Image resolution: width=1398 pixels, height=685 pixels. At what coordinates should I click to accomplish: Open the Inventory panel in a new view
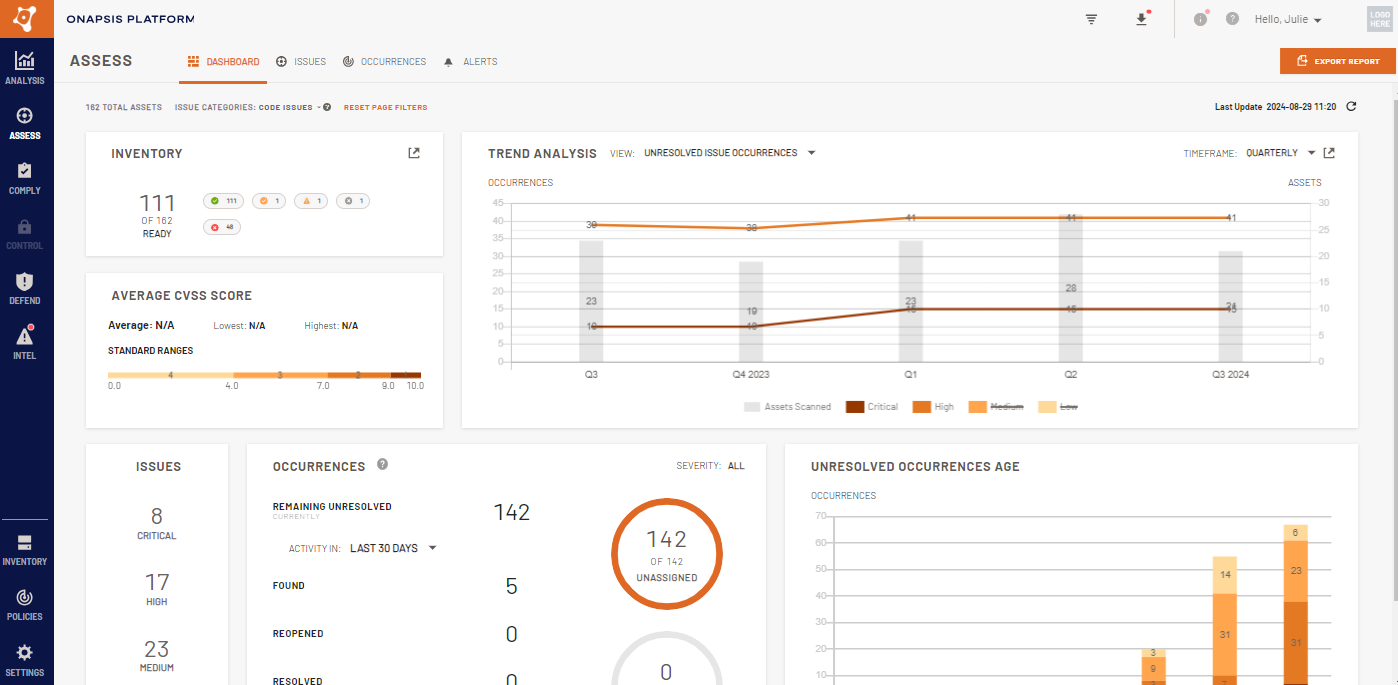pyautogui.click(x=413, y=153)
